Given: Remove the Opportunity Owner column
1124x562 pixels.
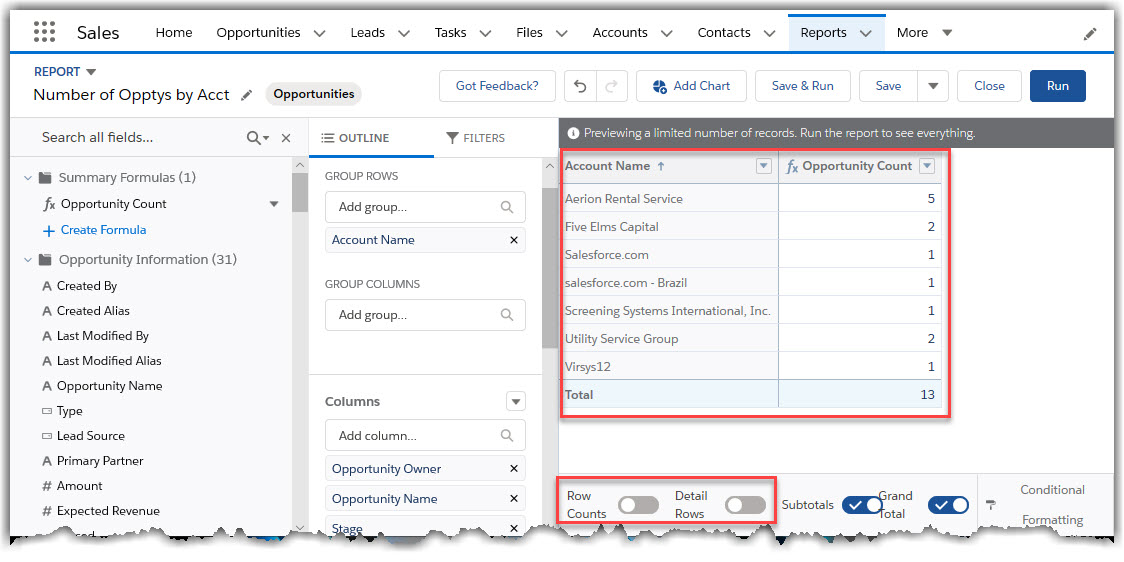Looking at the screenshot, I should [514, 469].
